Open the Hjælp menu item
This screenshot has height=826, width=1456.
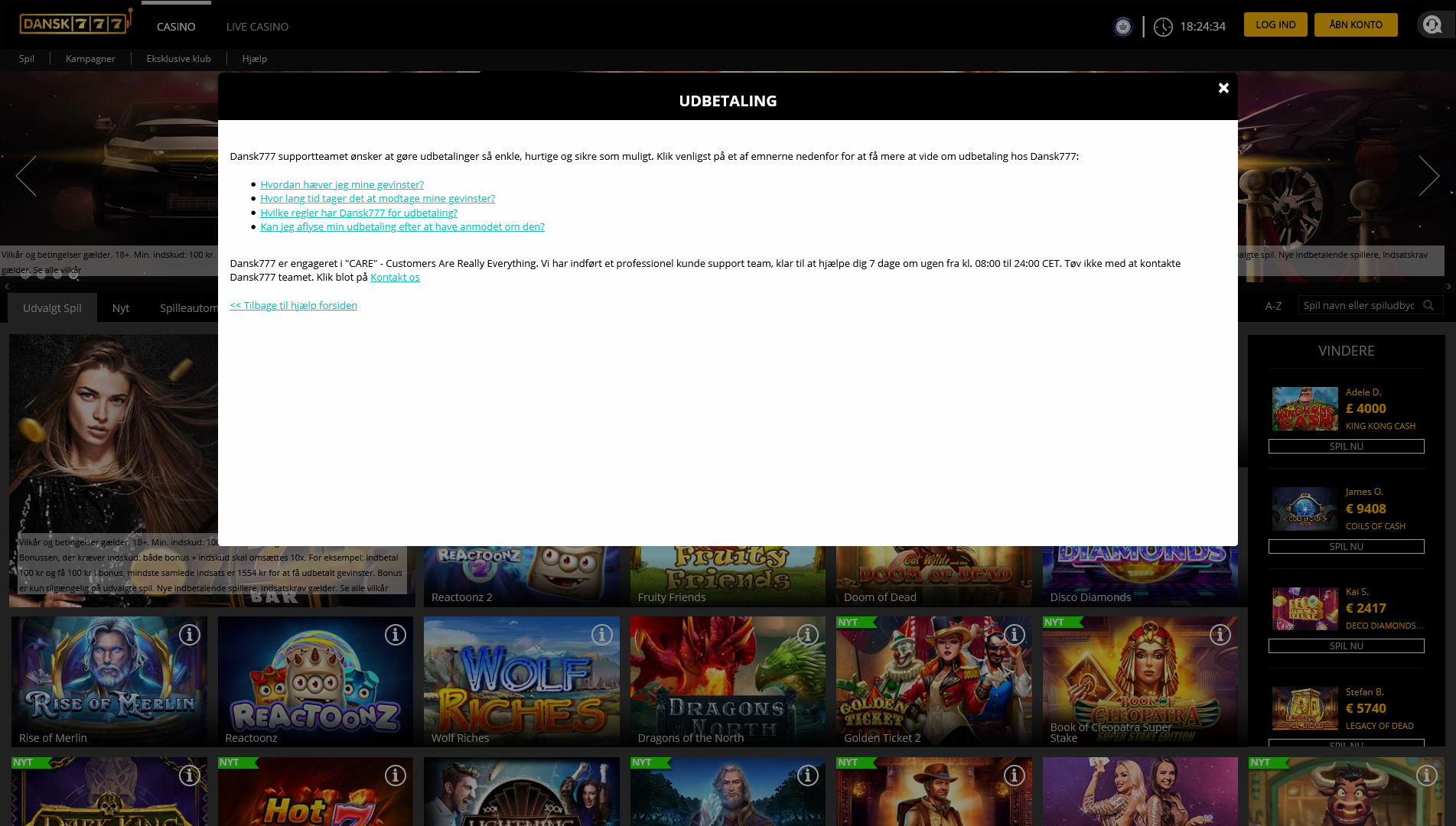[254, 59]
